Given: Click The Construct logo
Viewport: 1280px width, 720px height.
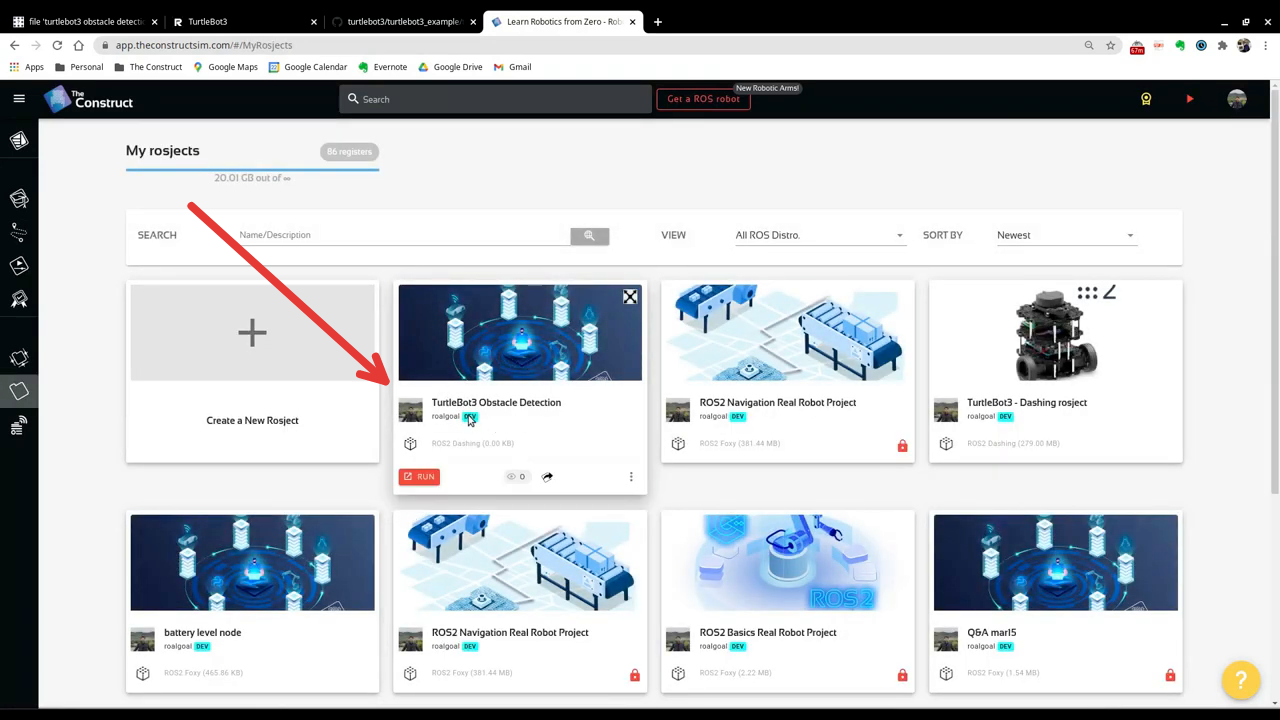Looking at the screenshot, I should coord(88,98).
